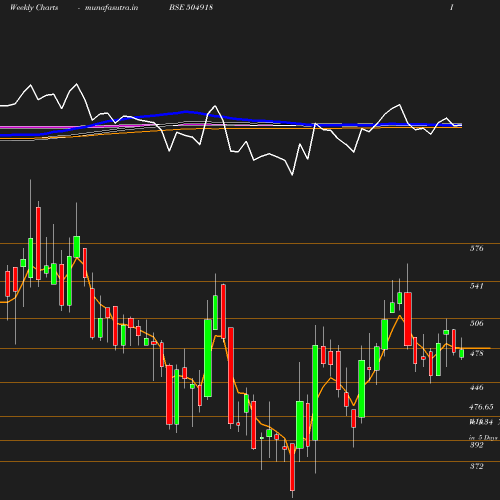The image size is (500, 500).
Task: Click the 392 price level label
Action: point(476,445)
